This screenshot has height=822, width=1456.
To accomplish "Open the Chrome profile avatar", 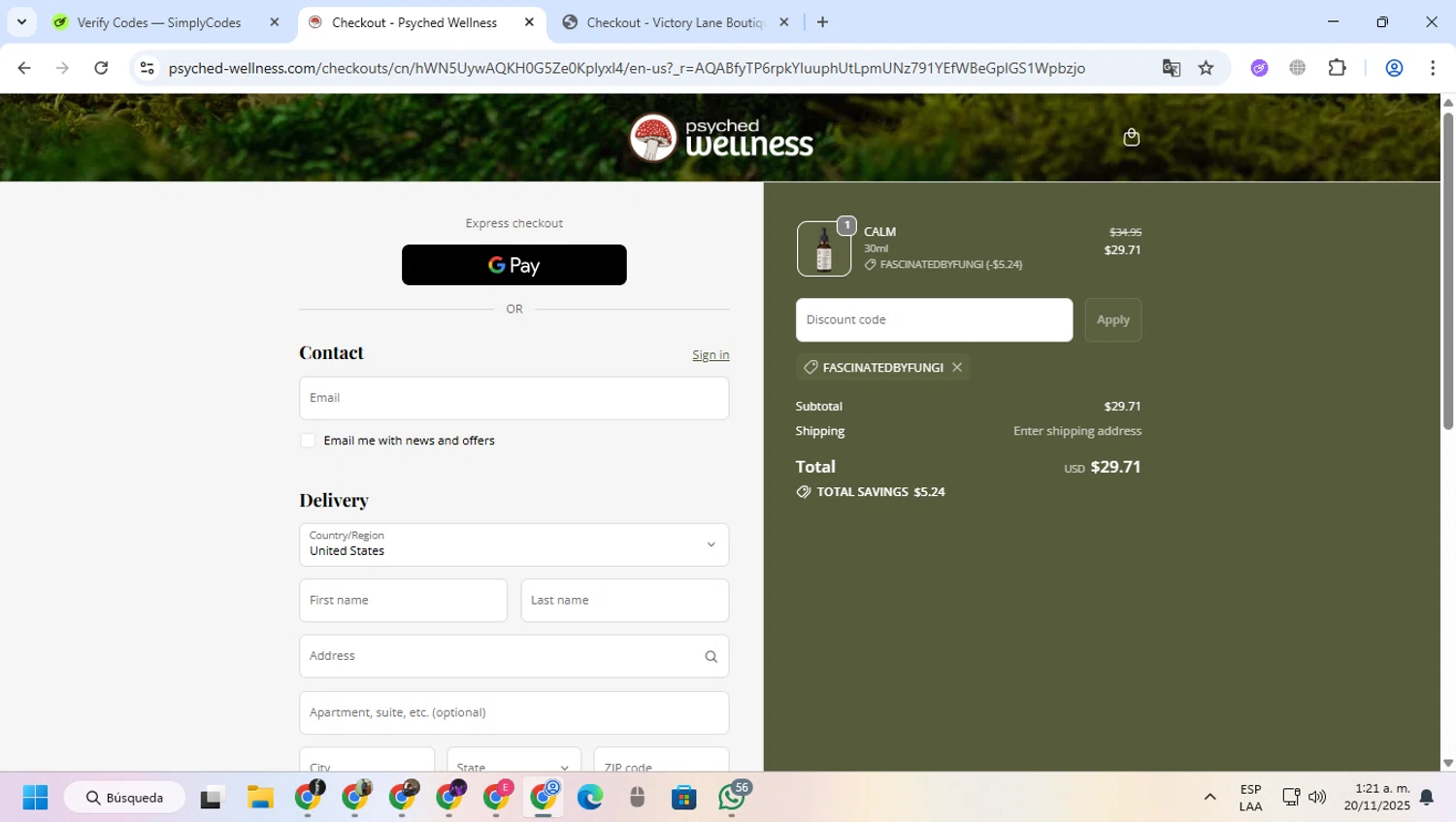I will click(1394, 68).
